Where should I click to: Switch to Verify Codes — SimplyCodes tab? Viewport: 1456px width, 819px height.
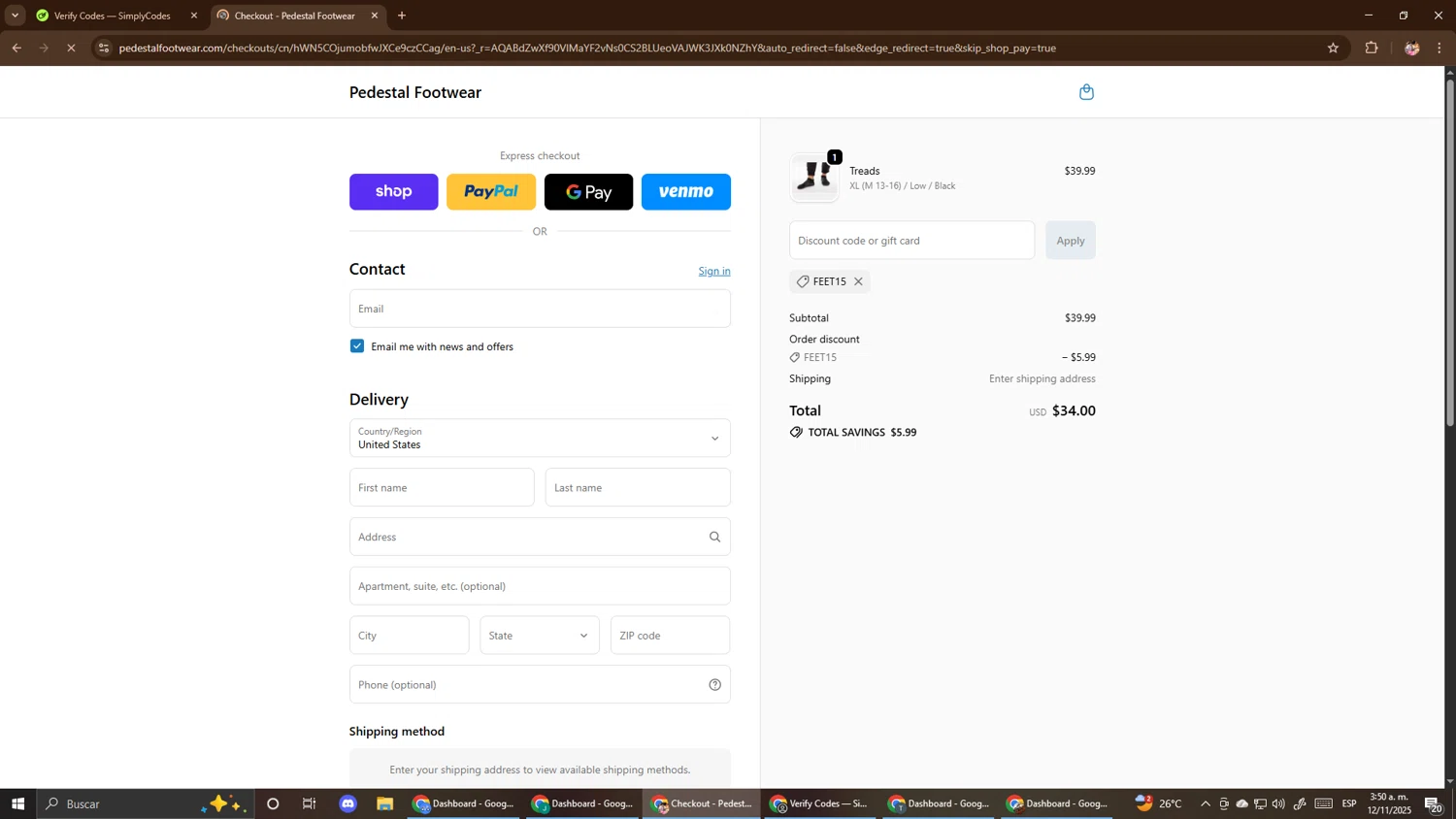point(112,16)
